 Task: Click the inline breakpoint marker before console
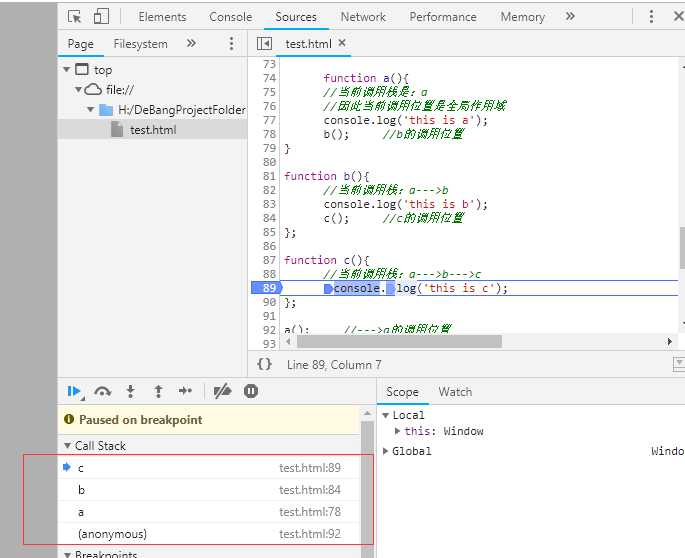click(x=328, y=288)
